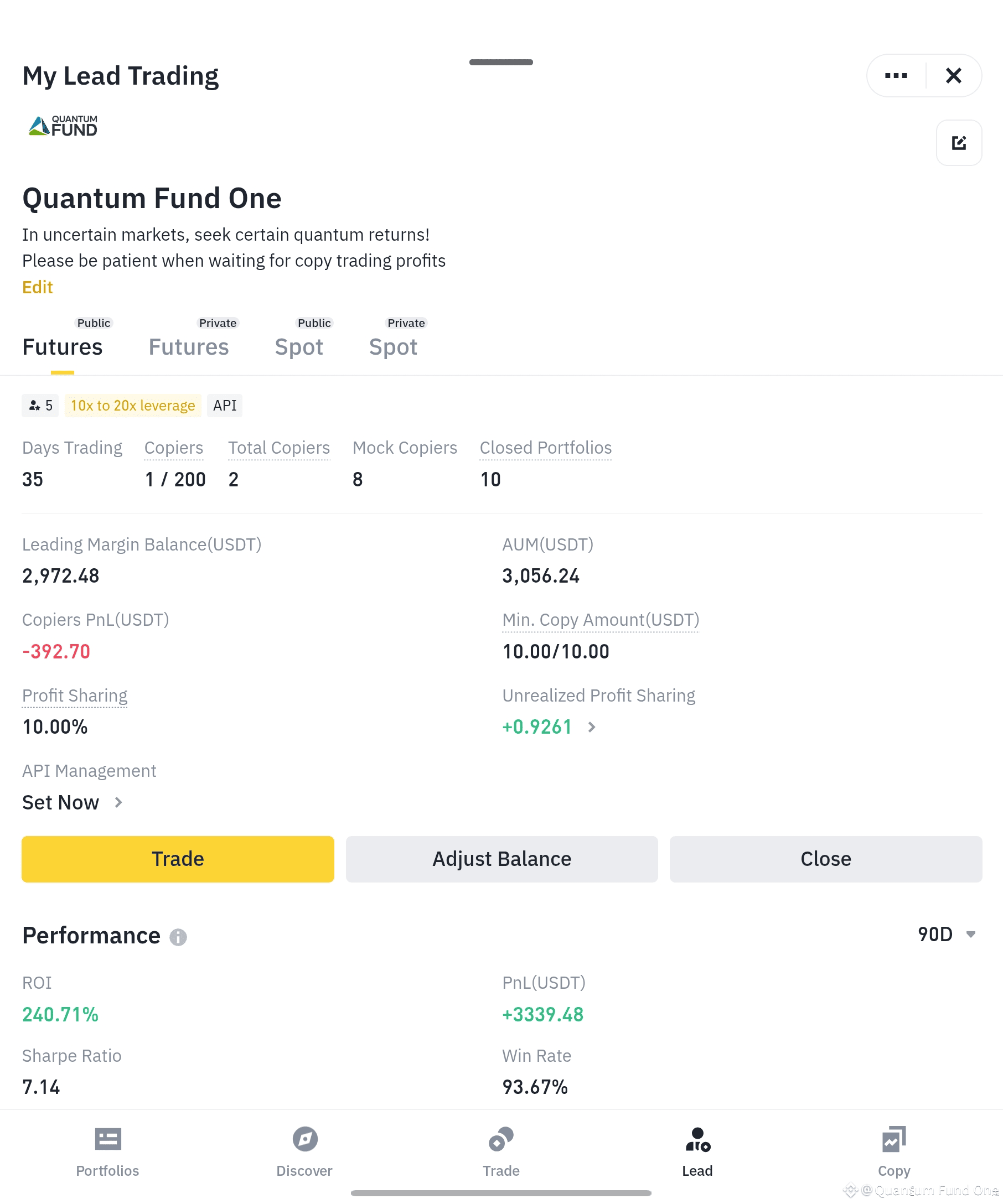
Task: Click the Close portfolio button
Action: [x=826, y=859]
